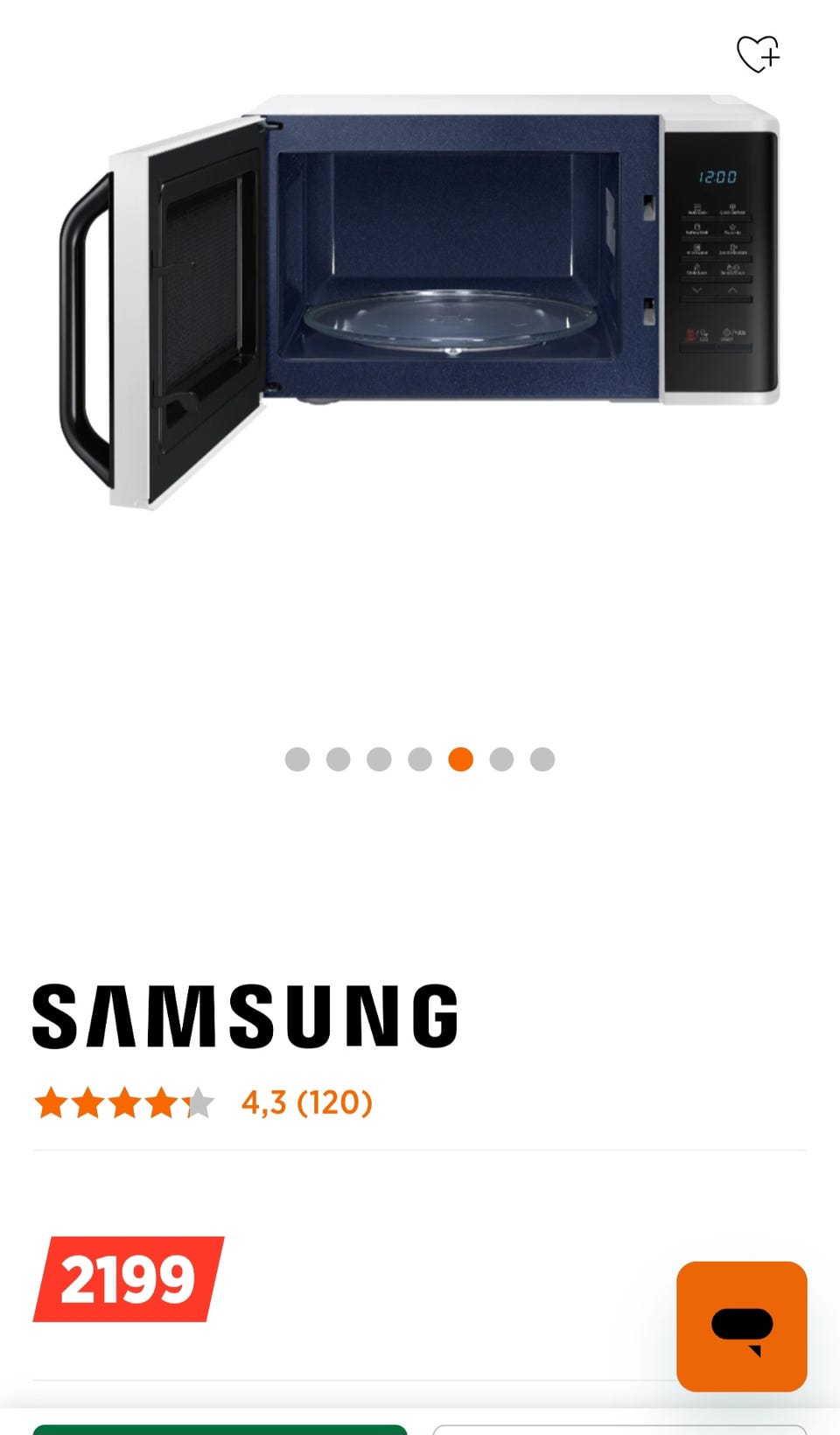Jump to the last carousel dot
This screenshot has width=840, height=1435.
tap(542, 759)
